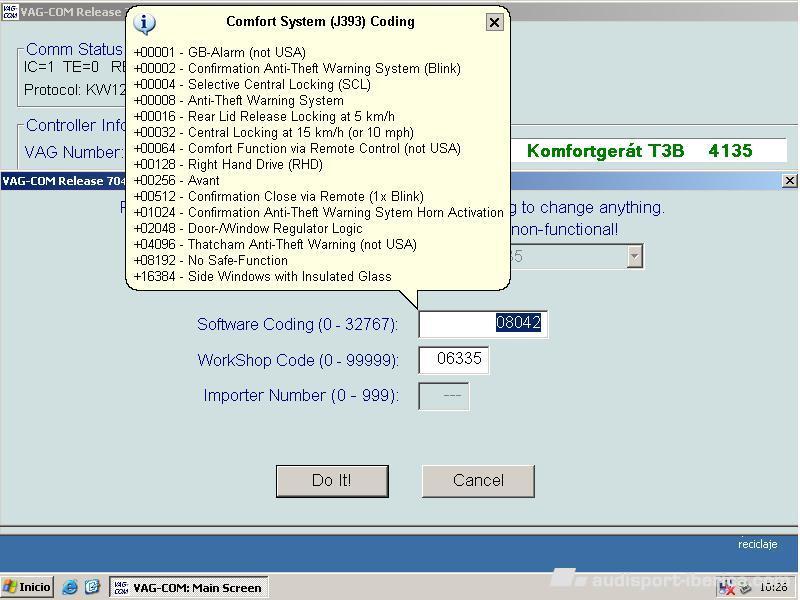Switch to VAG-COM: Main Screen taskbar button

189,588
